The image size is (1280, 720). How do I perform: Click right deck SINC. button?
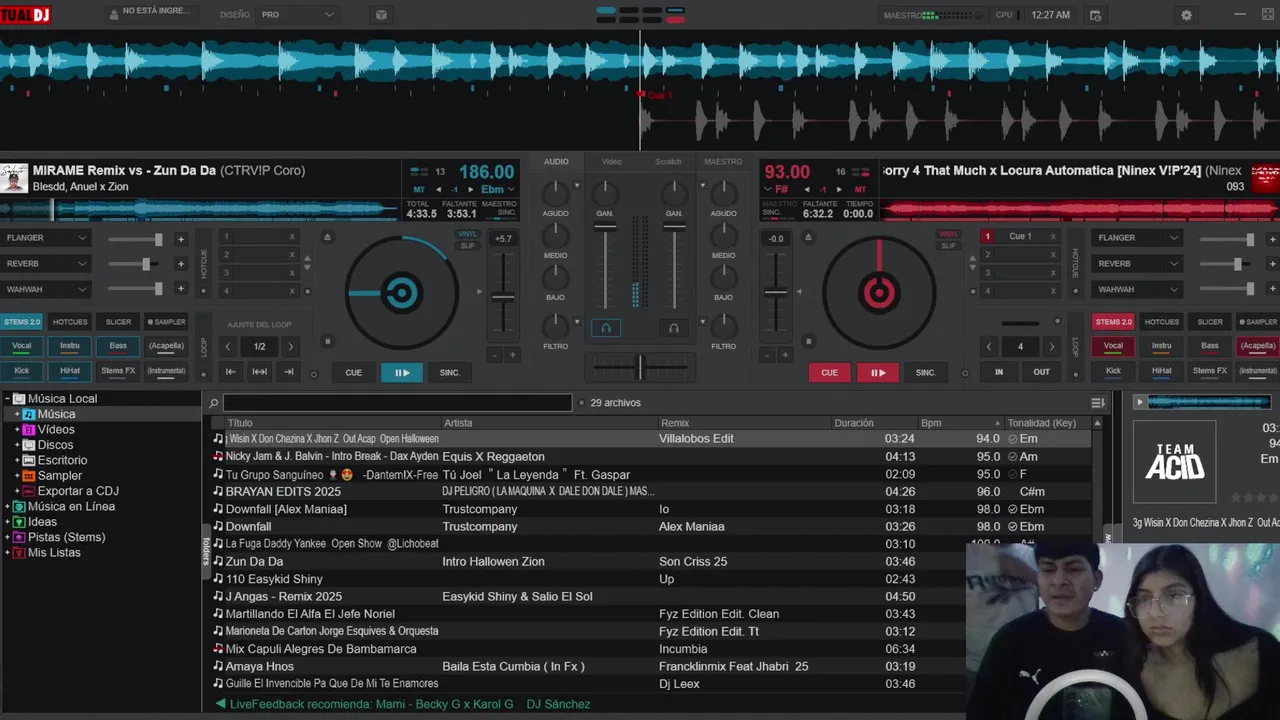926,372
